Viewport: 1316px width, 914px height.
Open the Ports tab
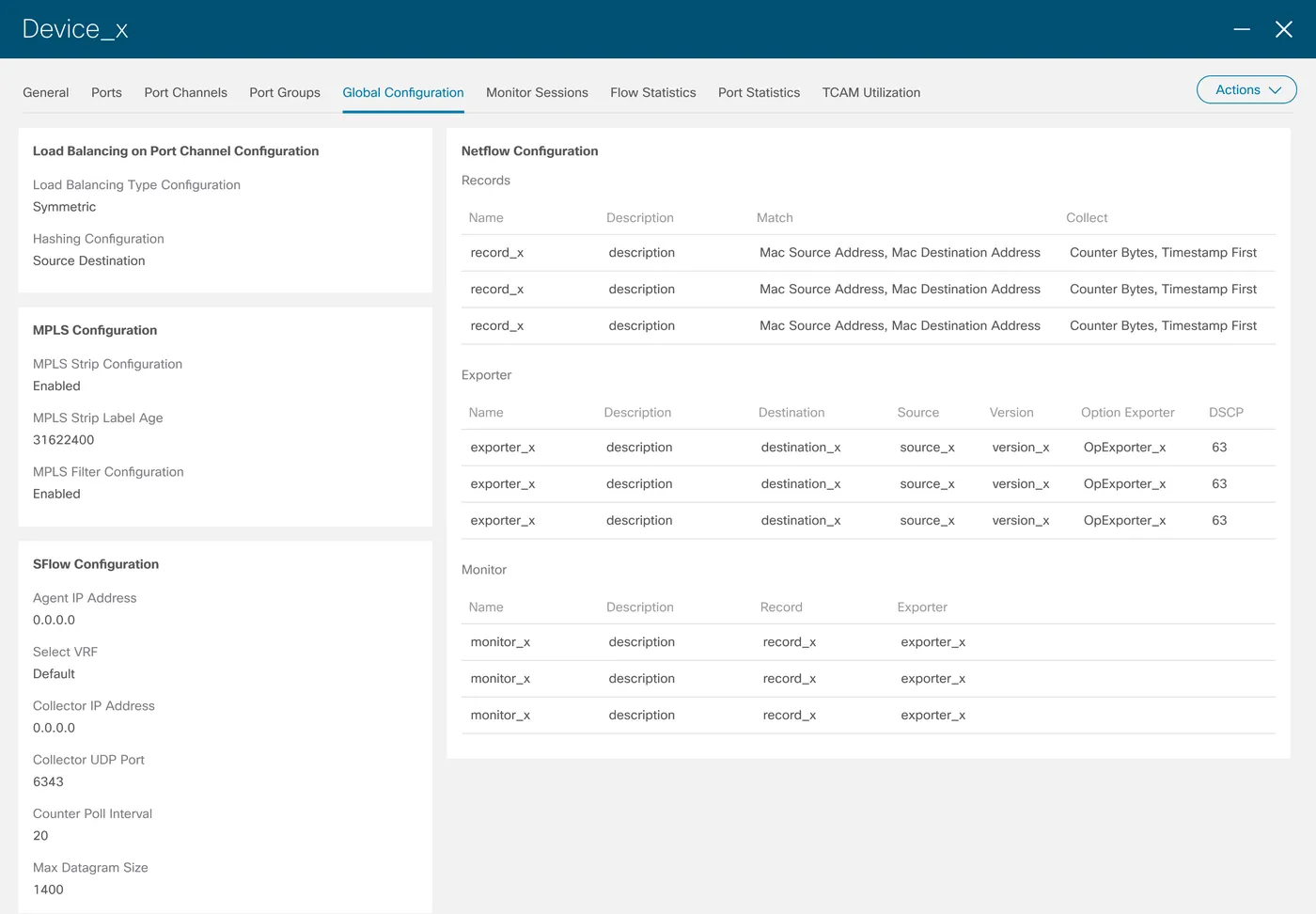pyautogui.click(x=106, y=92)
